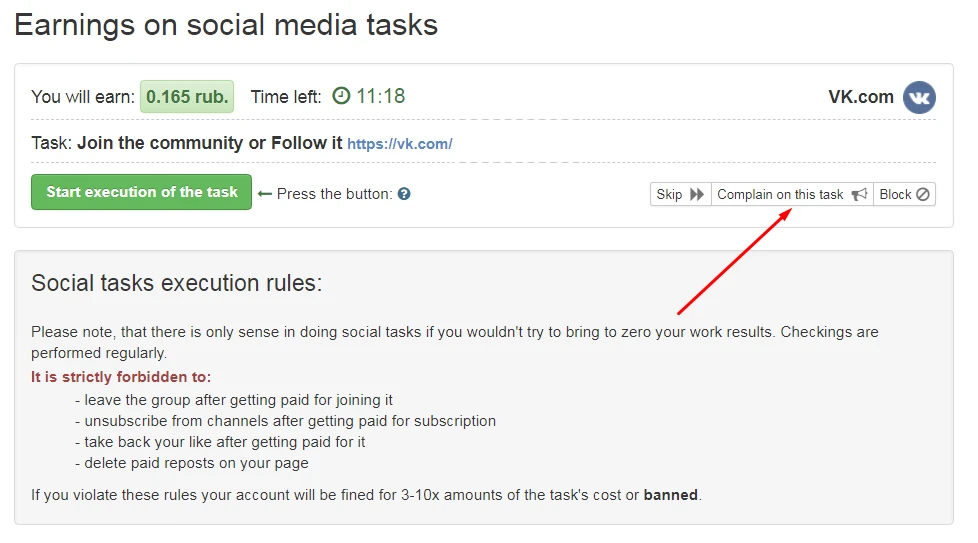Click the Earnings on social media tasks heading
The width and height of the screenshot is (978, 543).
226,24
